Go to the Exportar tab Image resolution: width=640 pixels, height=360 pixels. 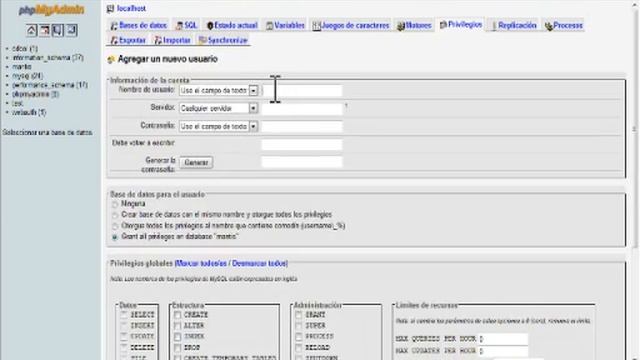point(128,40)
